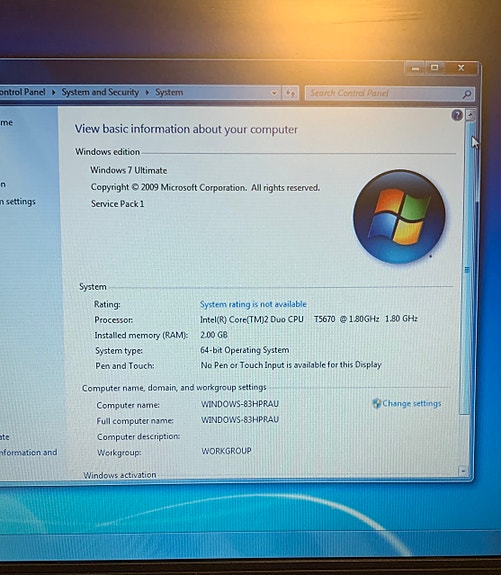Expand the arrow after Control Panel breadcrumb
This screenshot has height=575, width=501.
(54, 92)
